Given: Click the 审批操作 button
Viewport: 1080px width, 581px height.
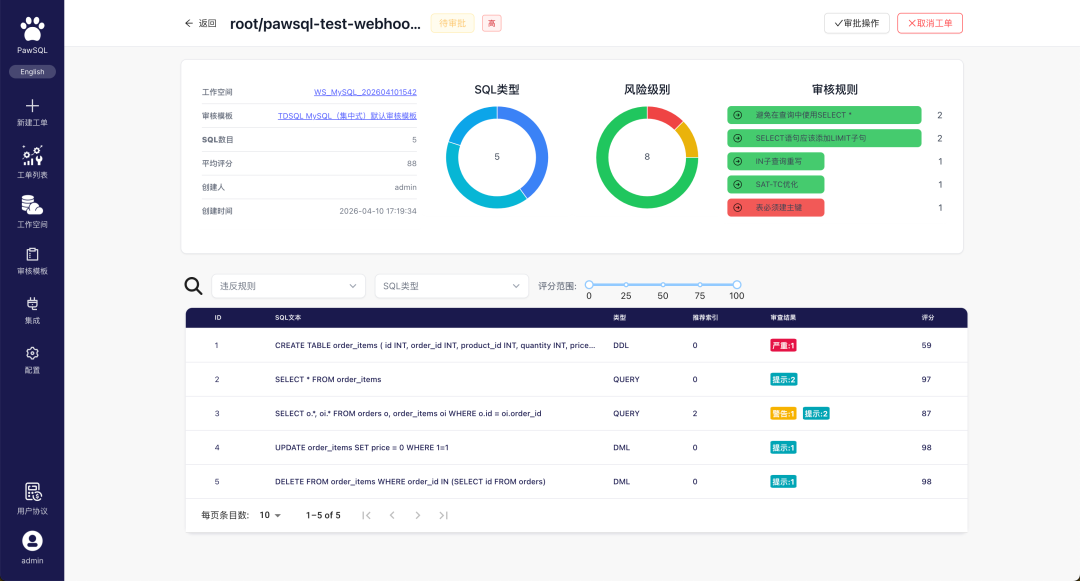Looking at the screenshot, I should [857, 23].
